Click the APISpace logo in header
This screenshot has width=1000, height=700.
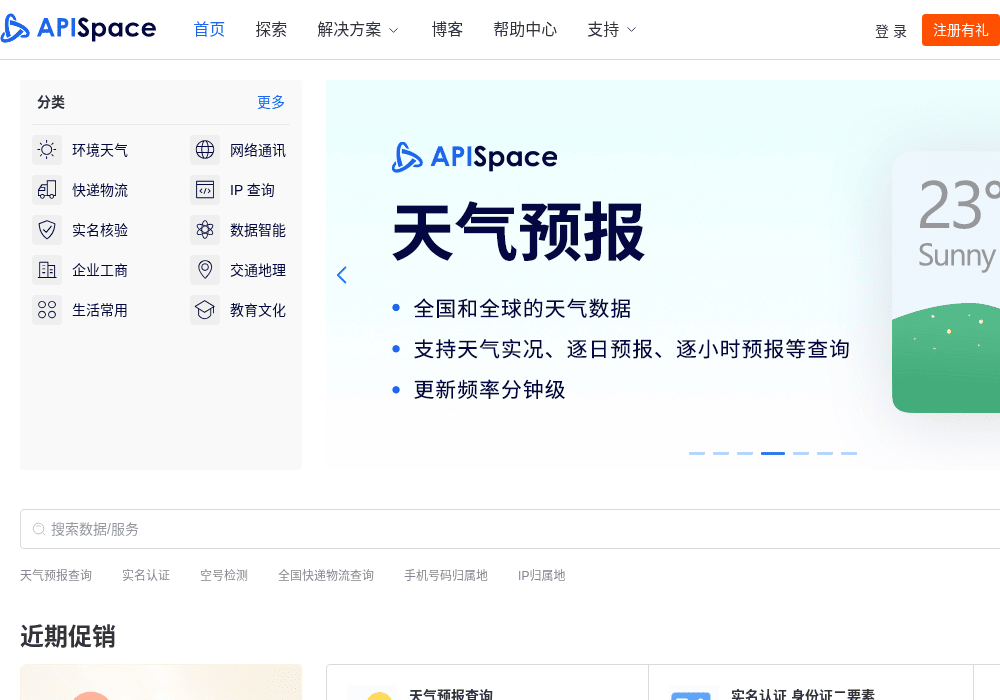click(x=79, y=29)
